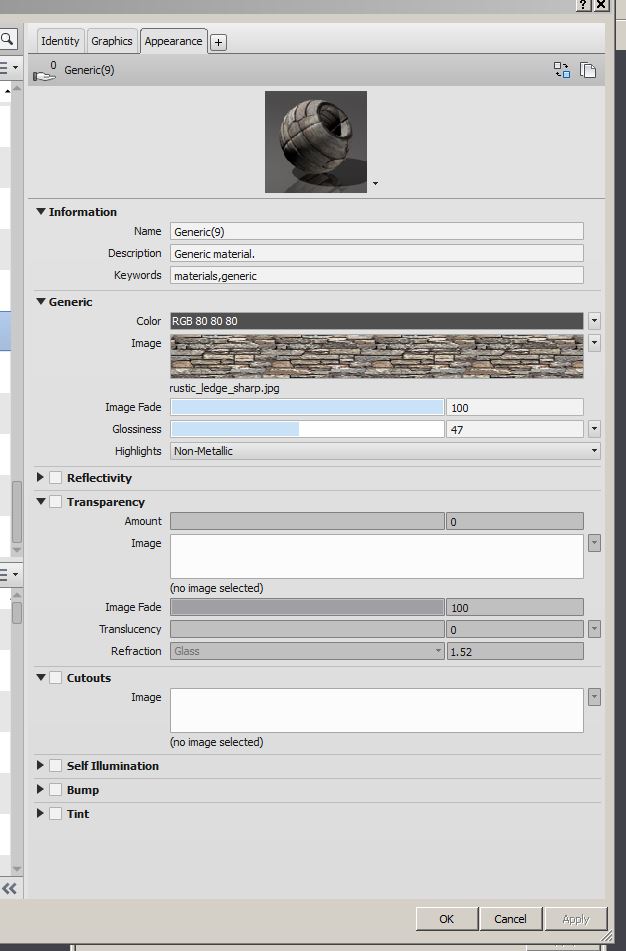Toggle the Bump checkbox
This screenshot has width=626, height=951.
(56, 790)
